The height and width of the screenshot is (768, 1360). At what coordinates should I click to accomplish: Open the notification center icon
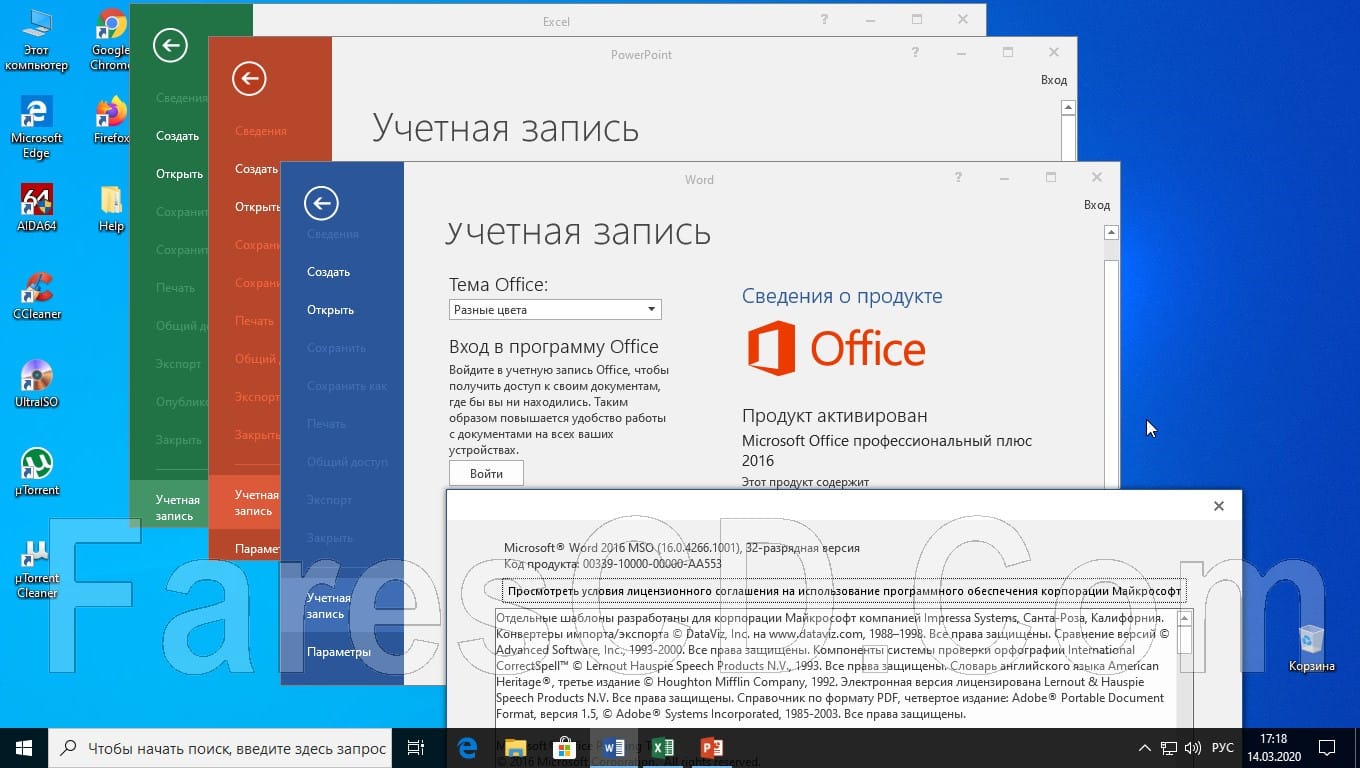(x=1327, y=748)
